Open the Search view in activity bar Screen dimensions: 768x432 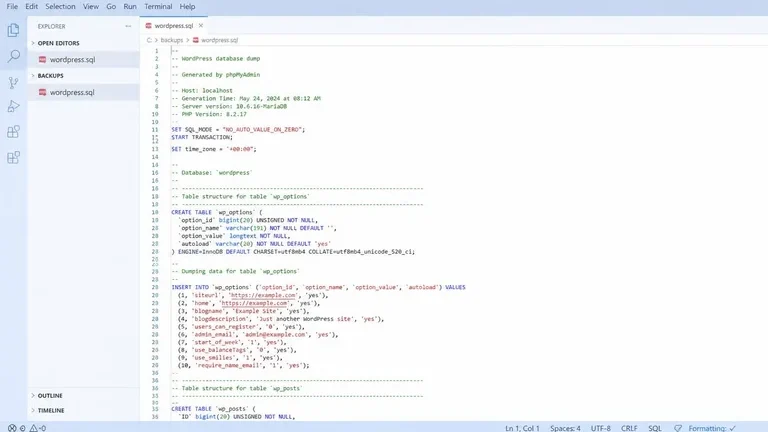[13, 56]
